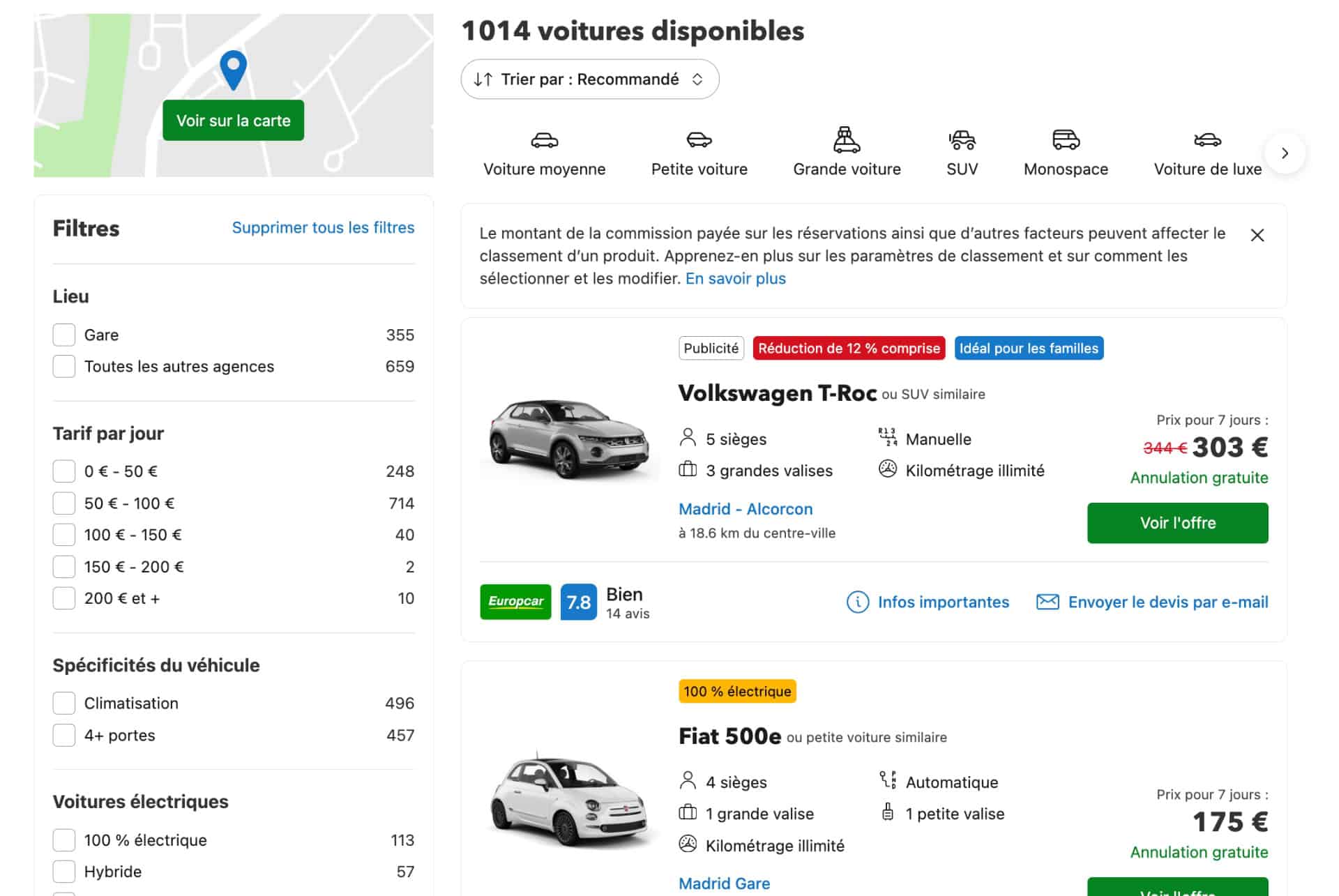The height and width of the screenshot is (896, 1339).
Task: Click the Europcar supplier logo
Action: 515,601
